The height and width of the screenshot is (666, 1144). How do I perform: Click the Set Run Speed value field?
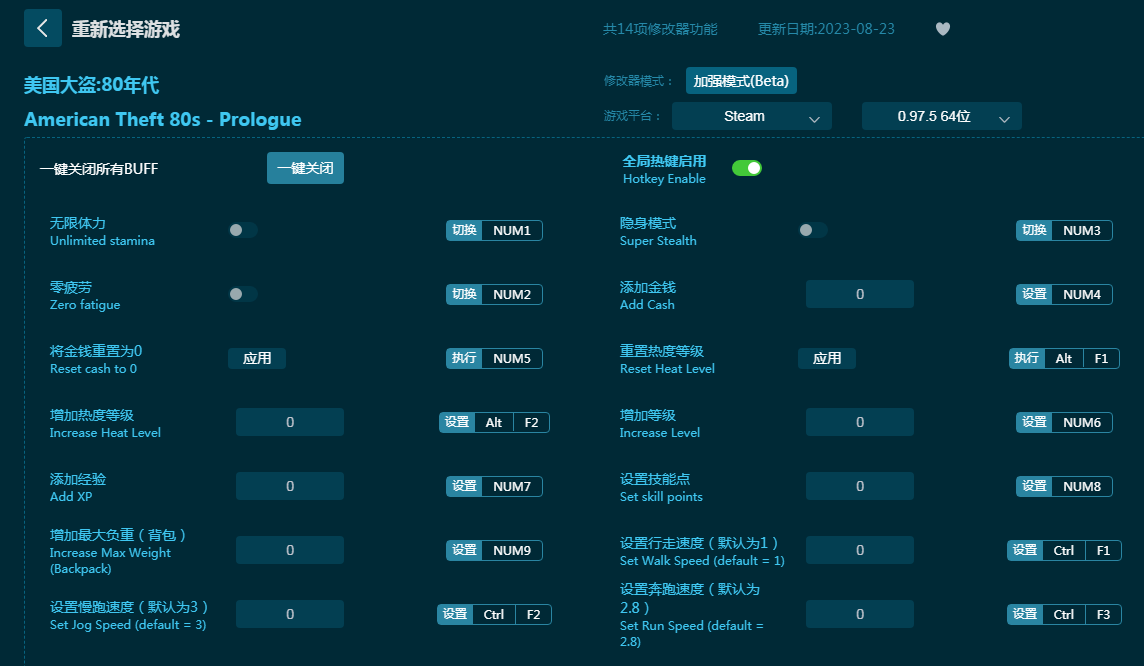coord(859,614)
